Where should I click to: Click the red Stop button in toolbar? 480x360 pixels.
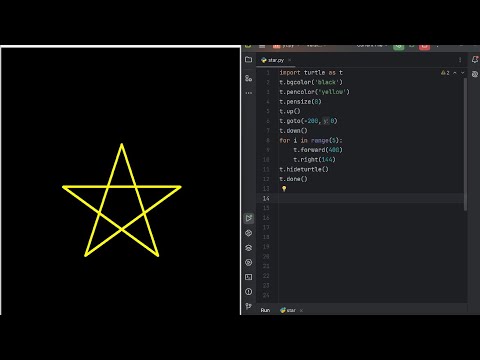click(x=424, y=47)
